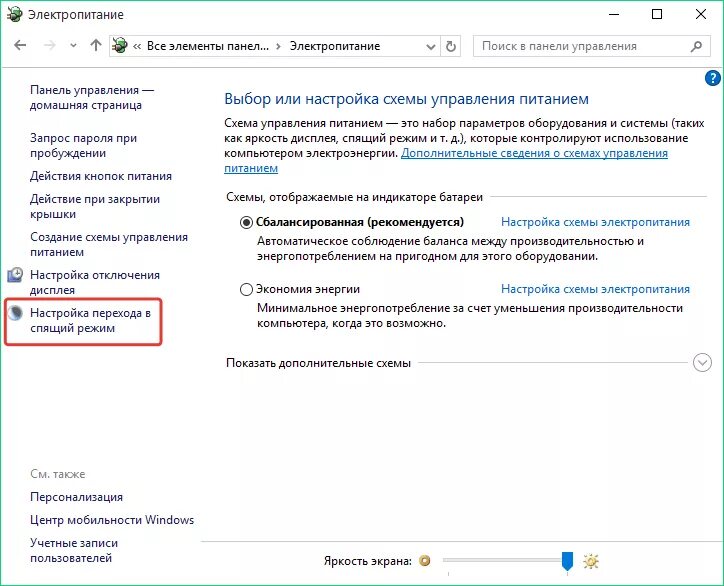Refresh the Электропитание page
This screenshot has width=724, height=586.
pyautogui.click(x=451, y=46)
